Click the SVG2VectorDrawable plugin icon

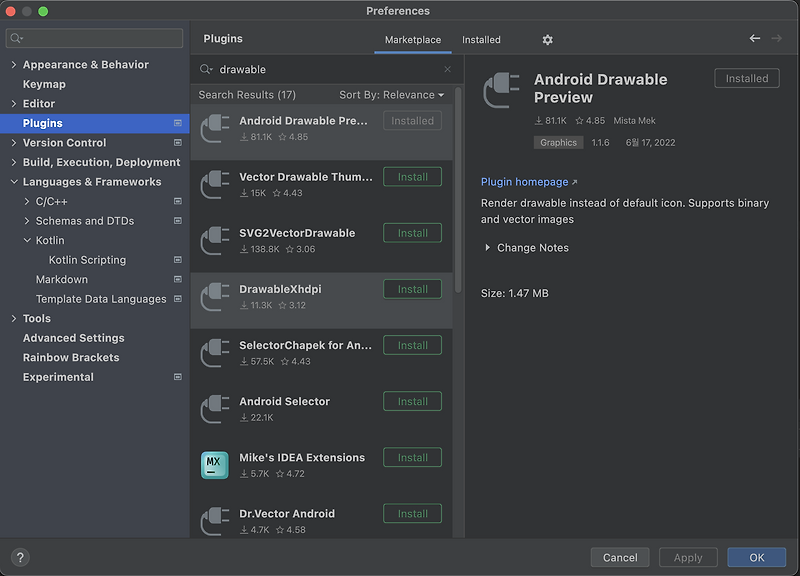(x=215, y=241)
